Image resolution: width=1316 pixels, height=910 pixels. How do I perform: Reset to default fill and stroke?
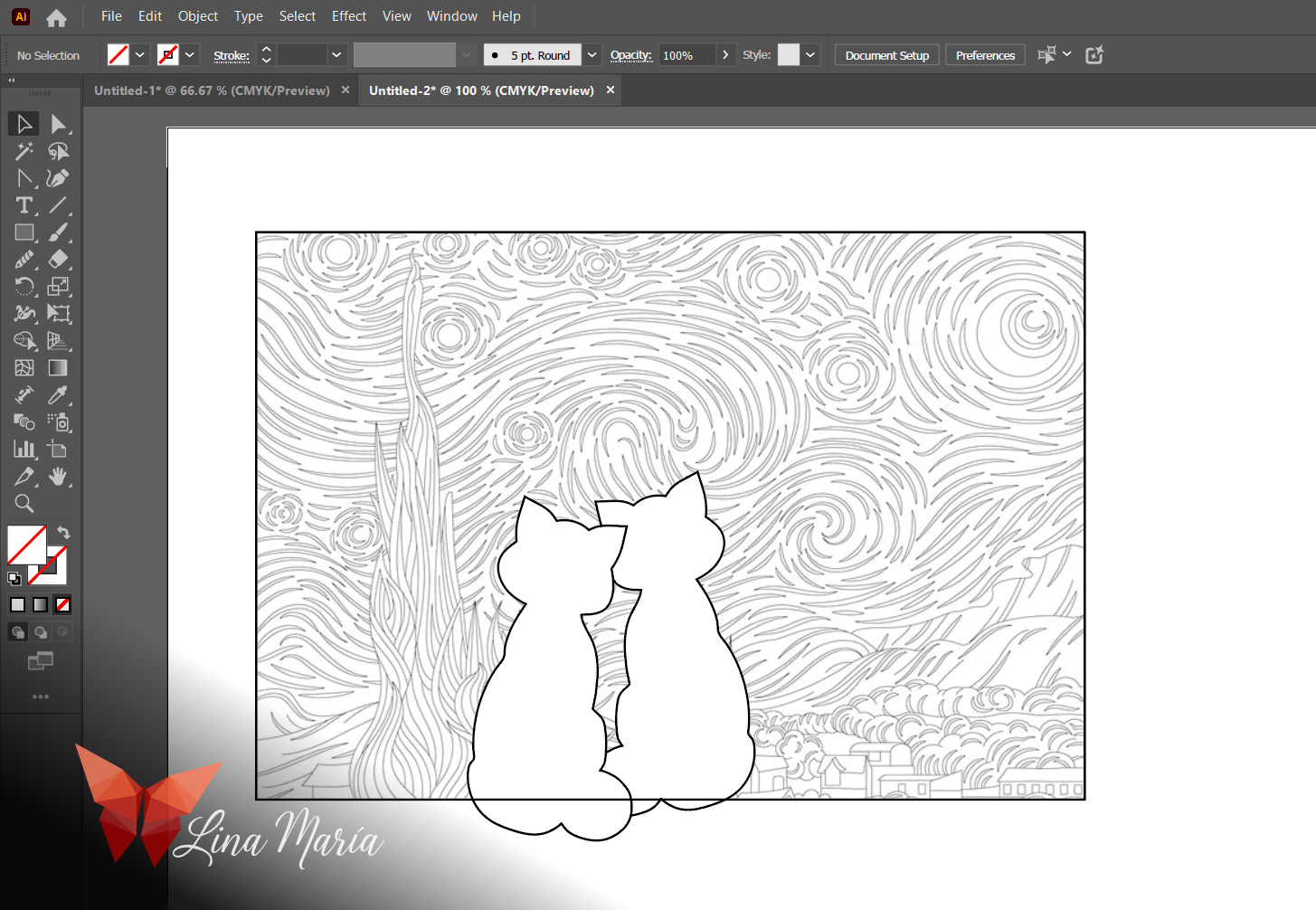14,579
